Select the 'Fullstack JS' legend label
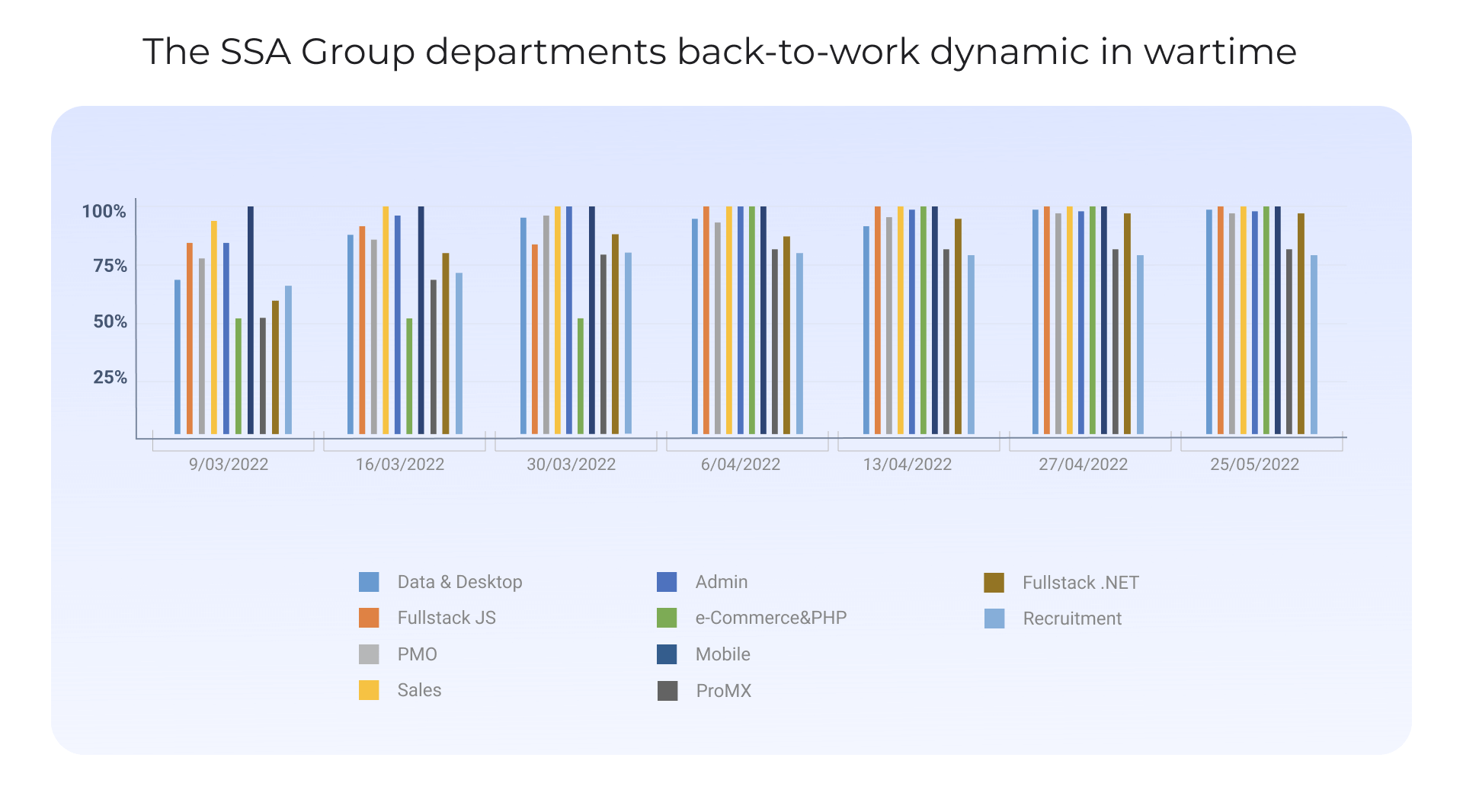 point(447,618)
